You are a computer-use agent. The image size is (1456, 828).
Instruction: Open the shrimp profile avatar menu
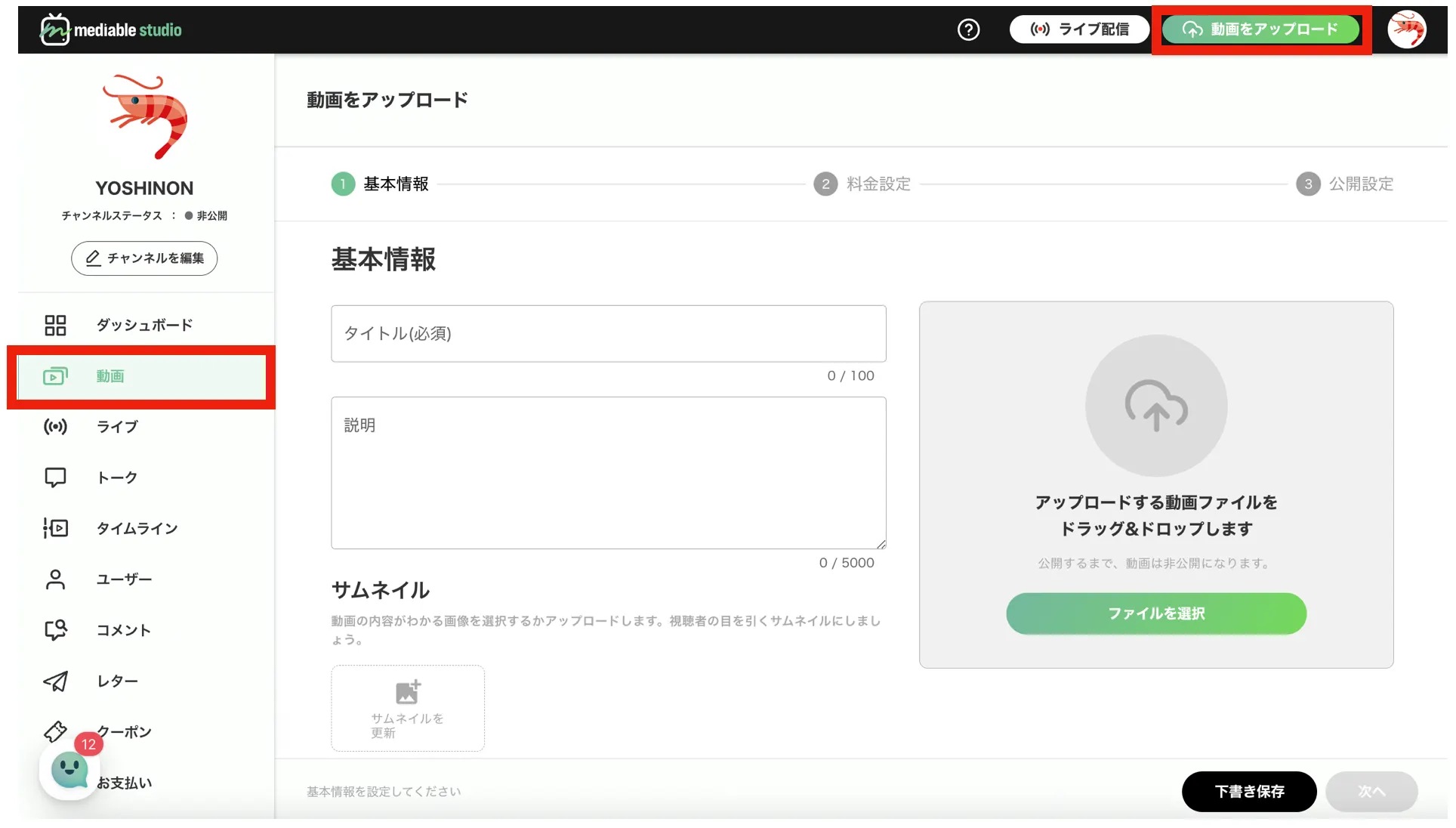(x=1406, y=30)
